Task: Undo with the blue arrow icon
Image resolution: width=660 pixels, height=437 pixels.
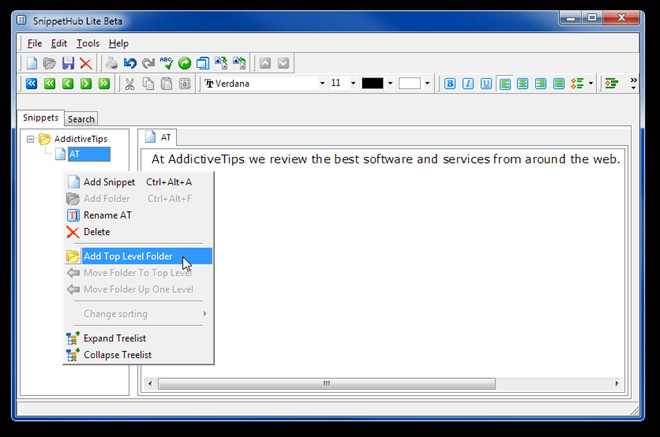Action: (130, 63)
